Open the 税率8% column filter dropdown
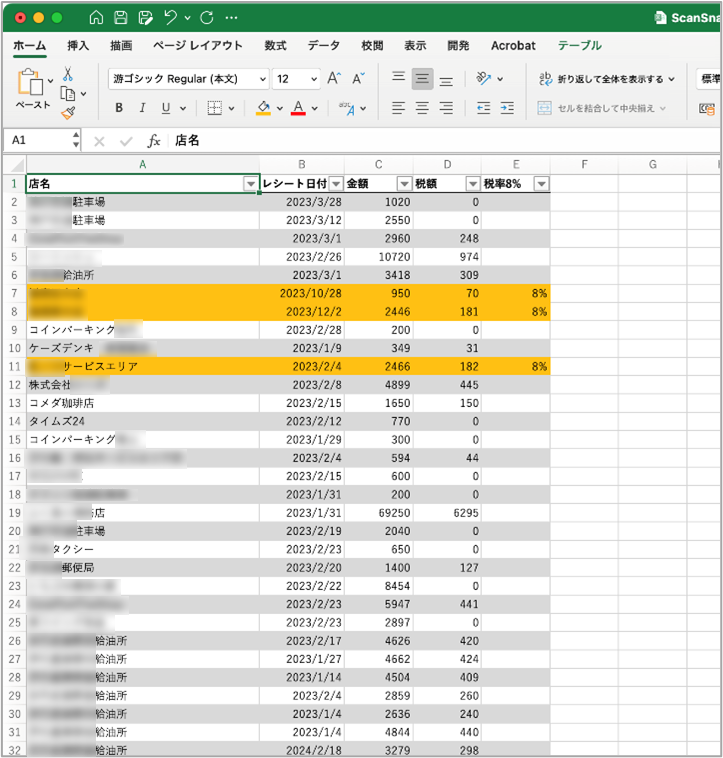Image resolution: width=723 pixels, height=758 pixels. tap(542, 184)
